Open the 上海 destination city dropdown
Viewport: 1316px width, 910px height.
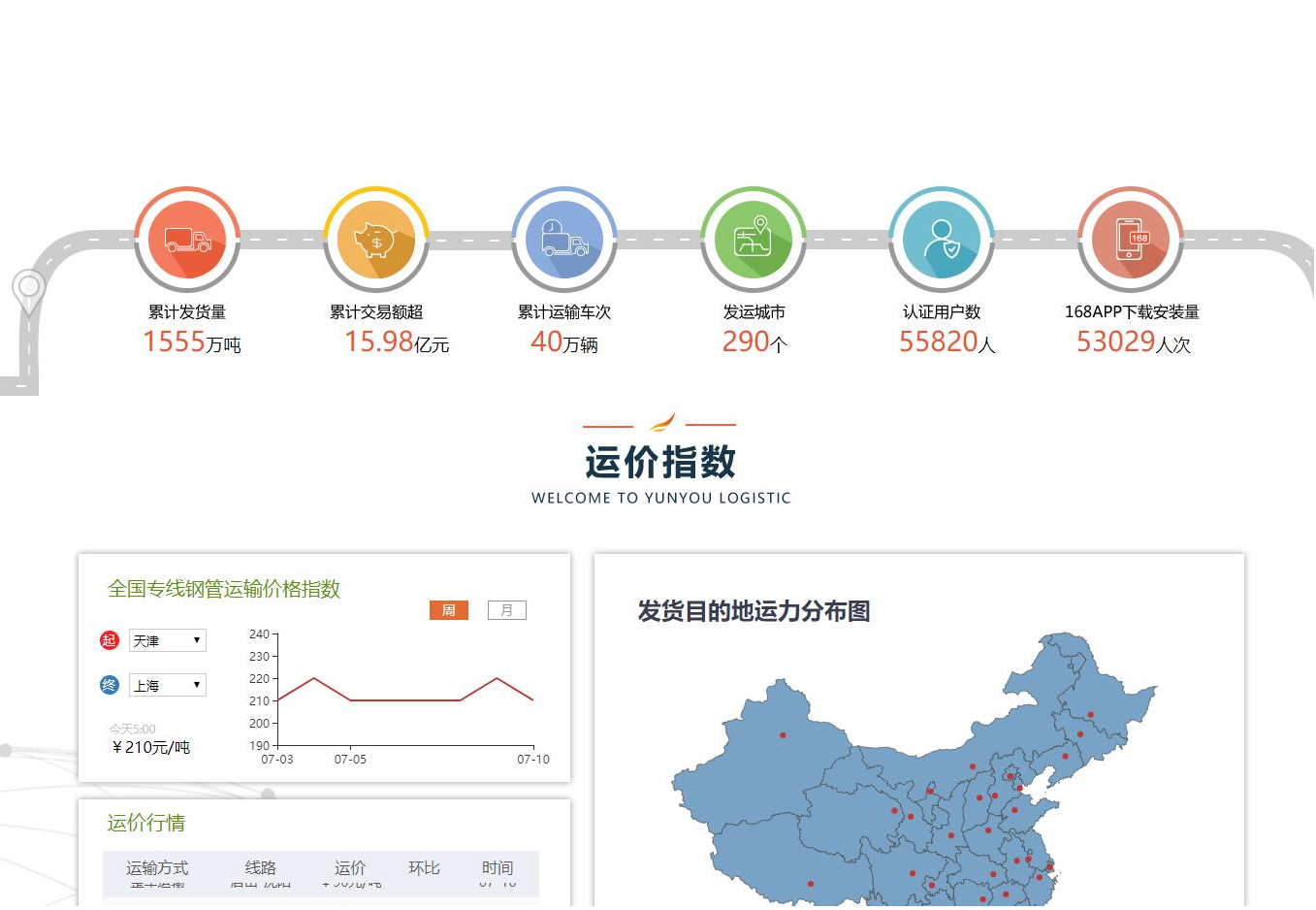click(x=167, y=685)
